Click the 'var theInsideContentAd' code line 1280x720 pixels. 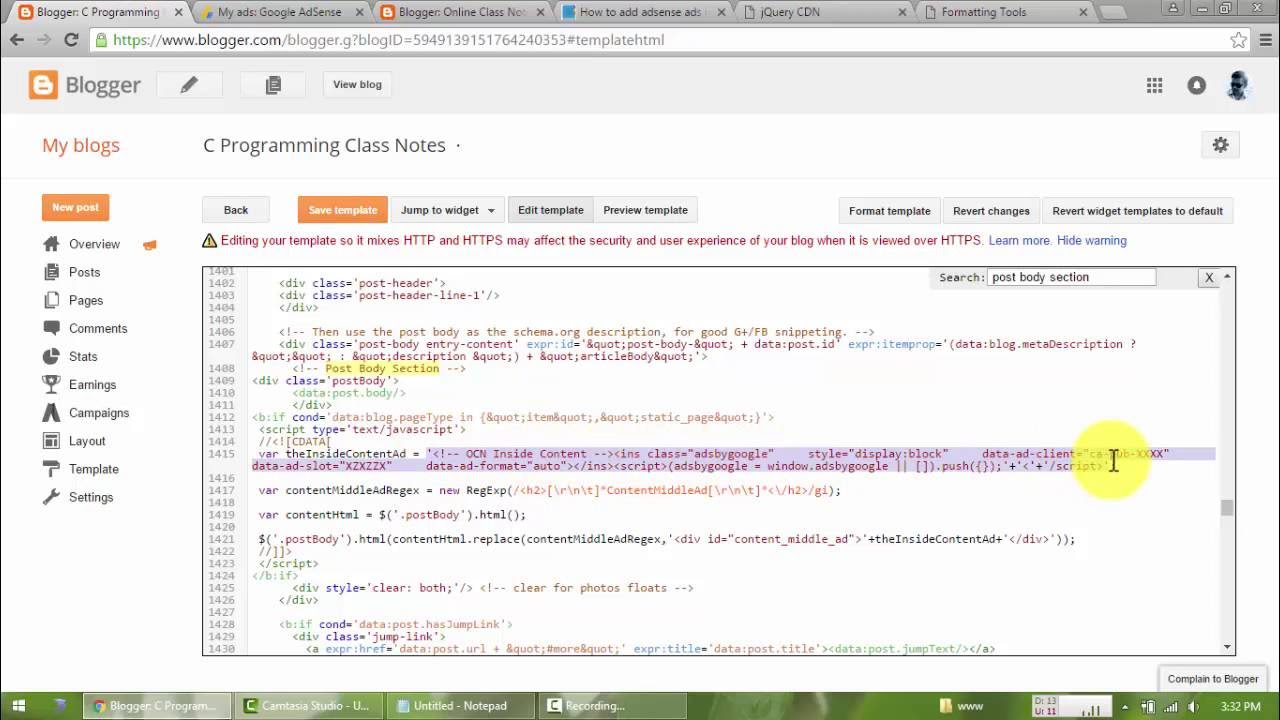(x=733, y=460)
